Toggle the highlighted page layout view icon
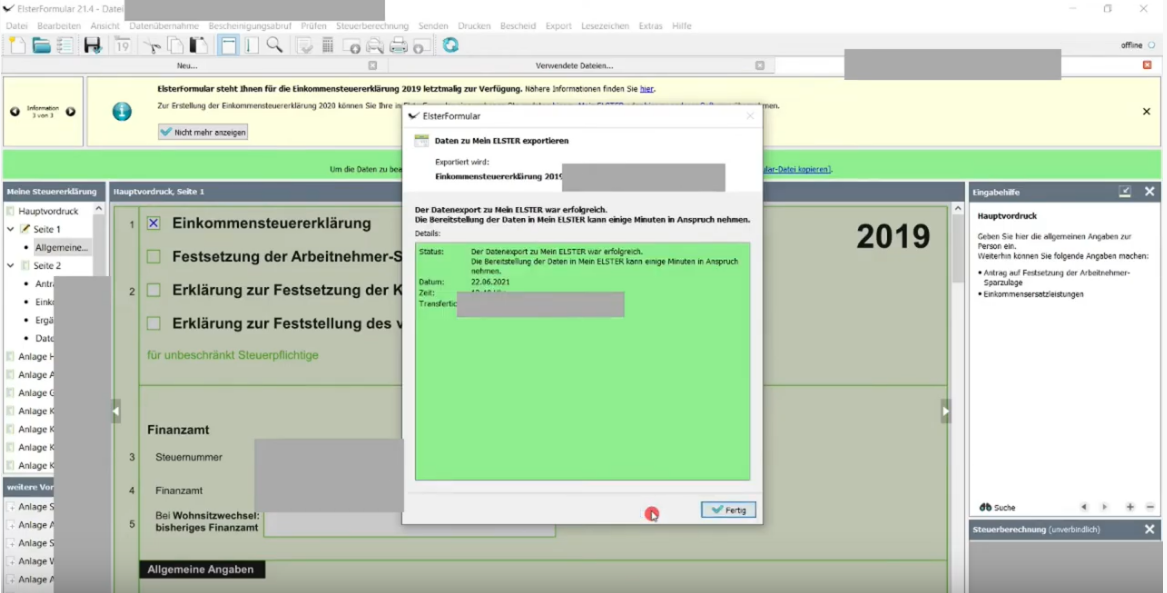 click(228, 45)
